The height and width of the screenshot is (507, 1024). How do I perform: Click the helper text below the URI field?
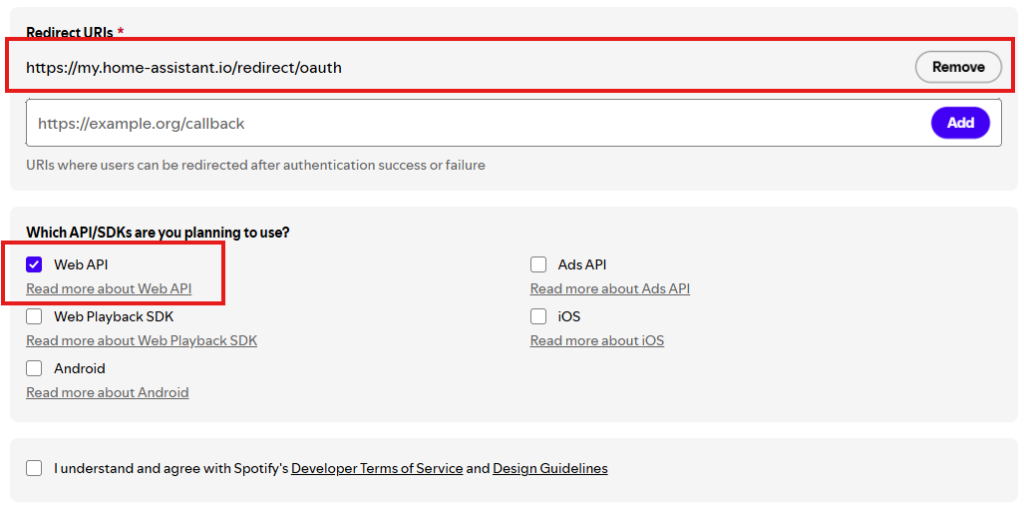coord(256,165)
